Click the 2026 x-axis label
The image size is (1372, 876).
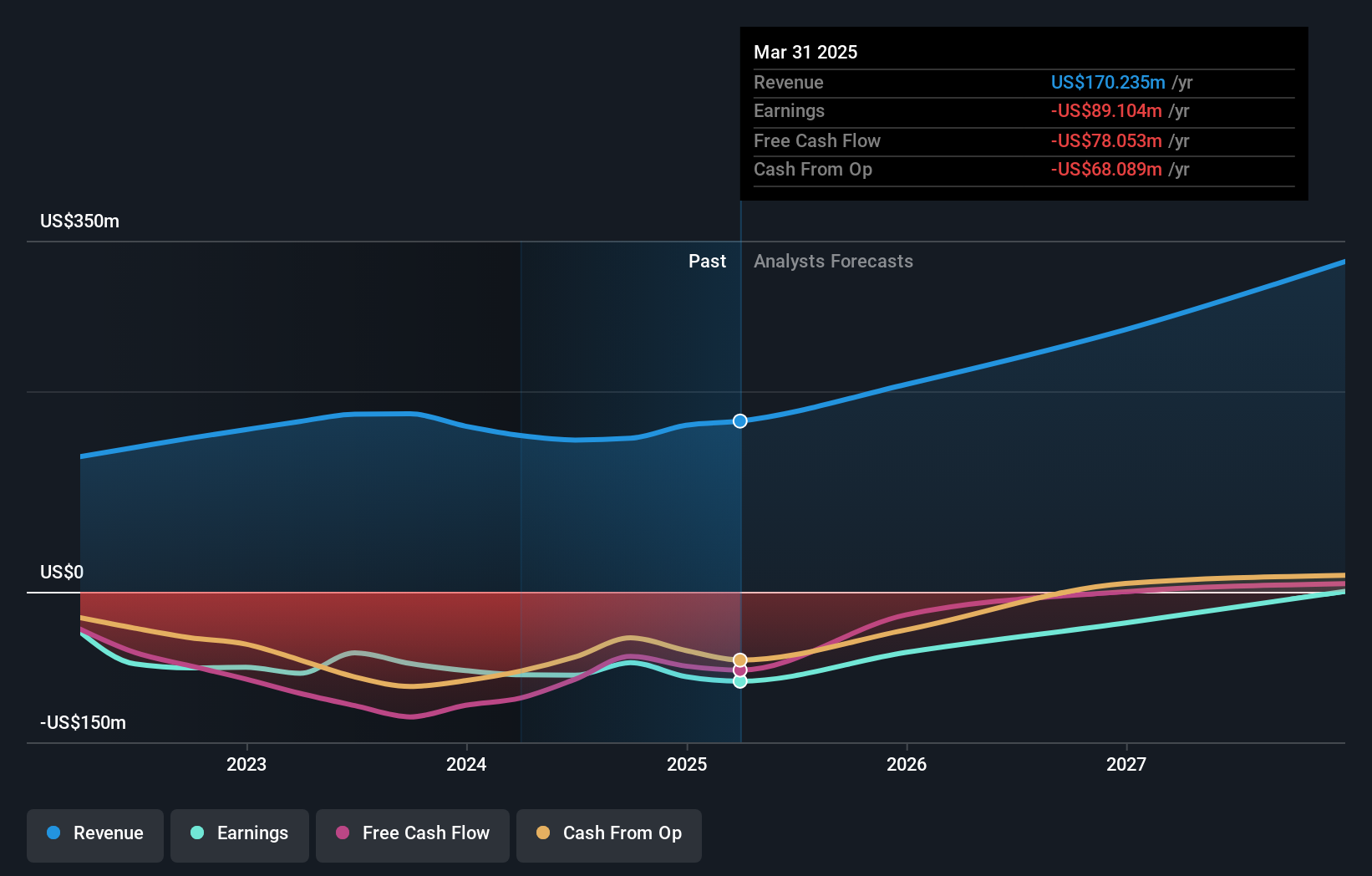pos(907,764)
